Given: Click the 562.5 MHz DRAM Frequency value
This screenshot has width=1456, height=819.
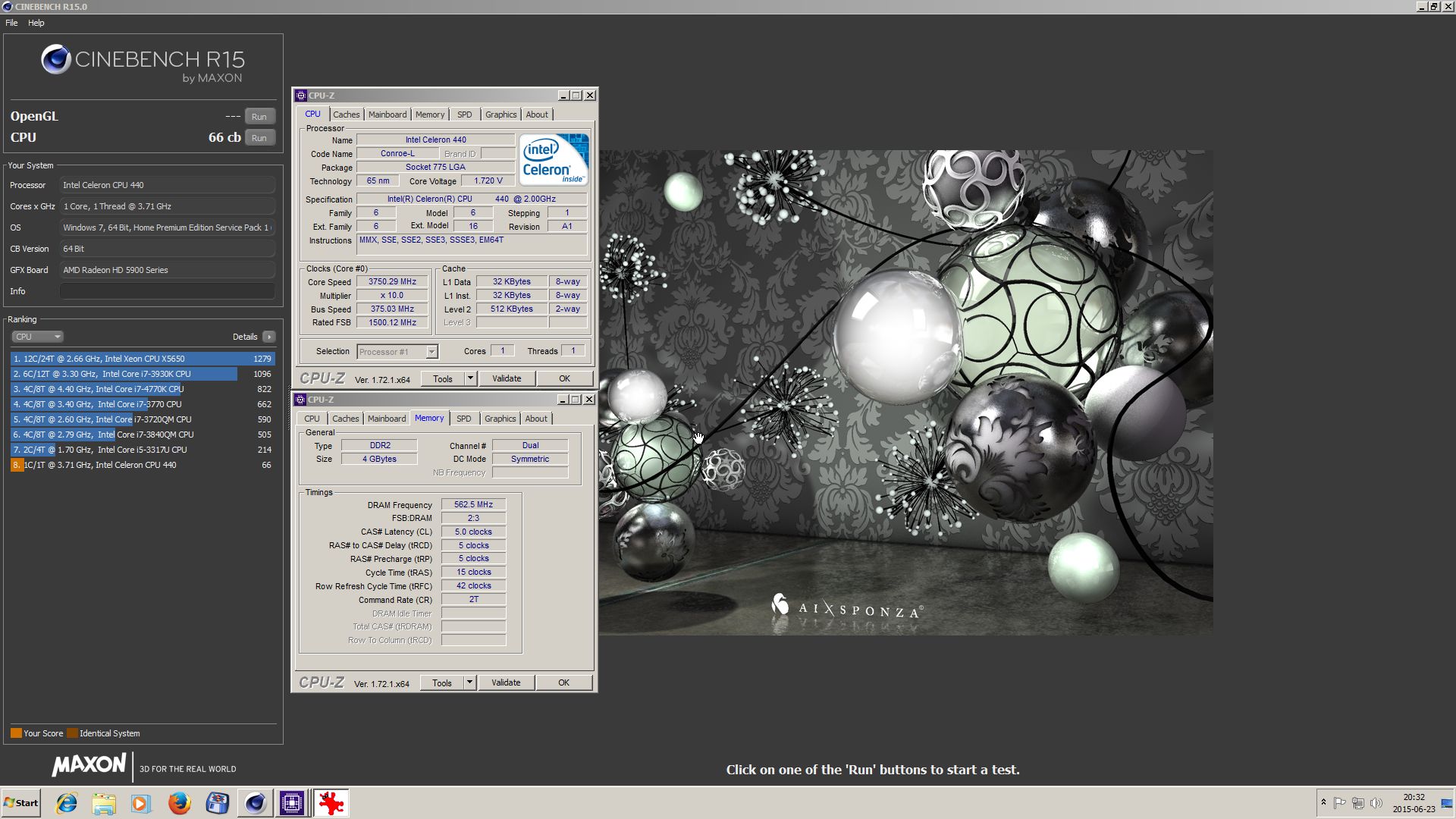Looking at the screenshot, I should point(473,504).
